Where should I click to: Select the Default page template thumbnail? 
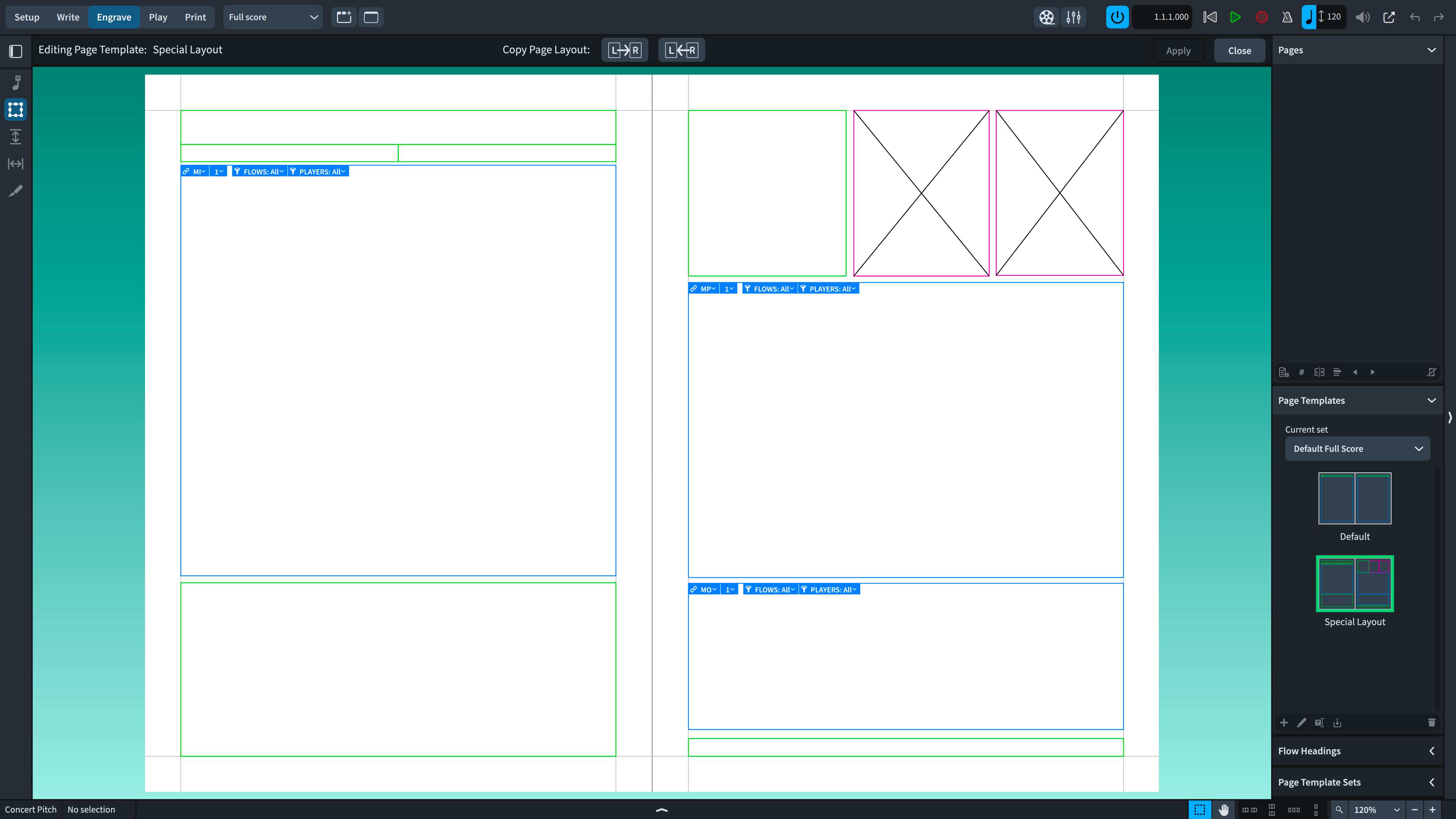(1354, 498)
